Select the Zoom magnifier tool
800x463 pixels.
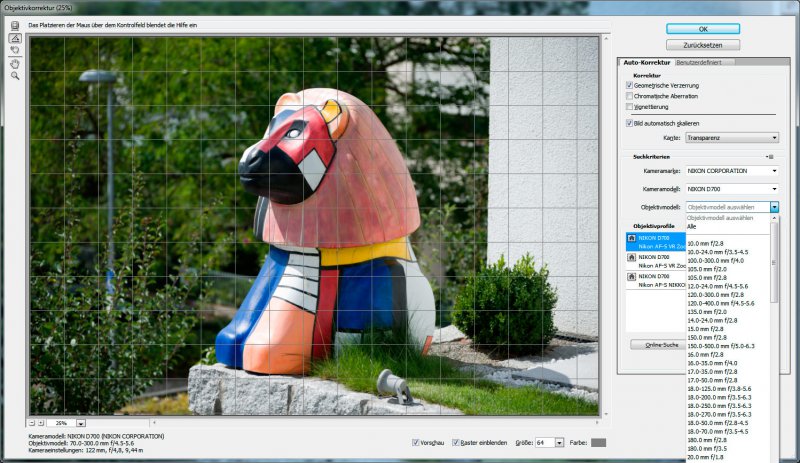(15, 76)
